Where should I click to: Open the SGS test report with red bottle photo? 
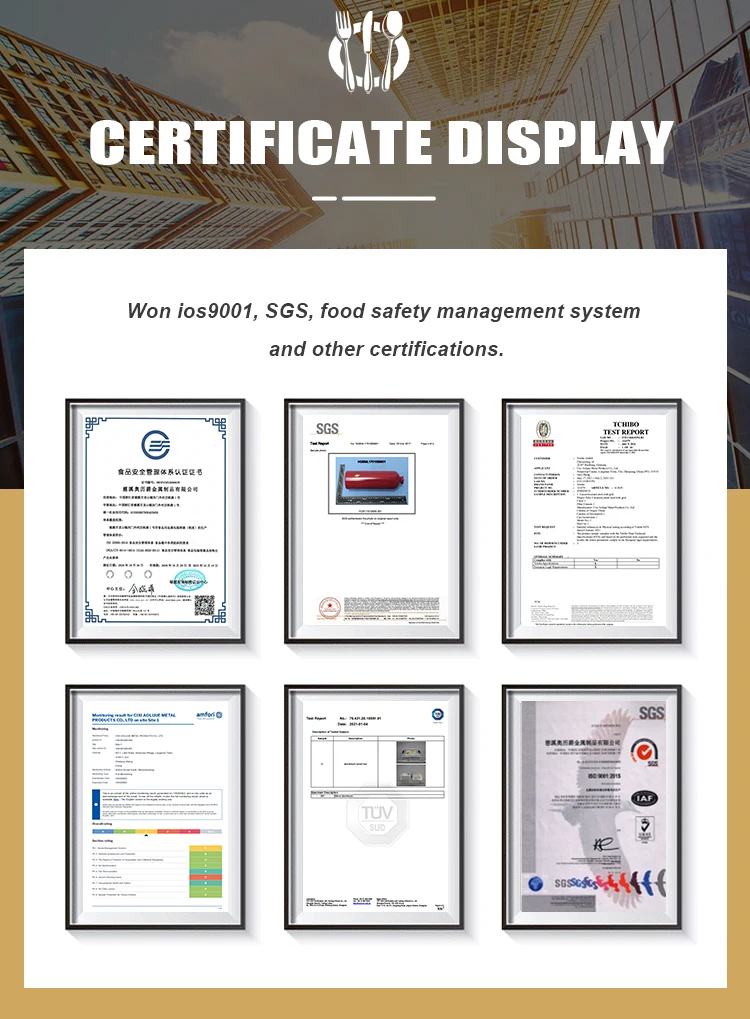point(374,521)
